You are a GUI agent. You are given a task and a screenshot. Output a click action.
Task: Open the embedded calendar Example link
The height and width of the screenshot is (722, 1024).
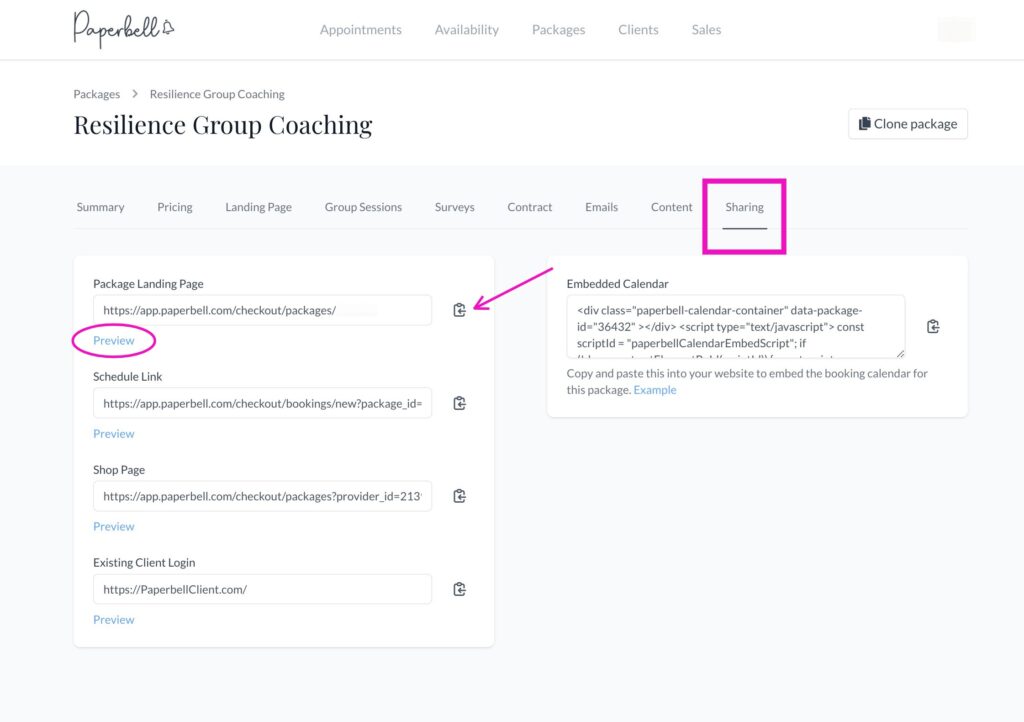[x=654, y=390]
